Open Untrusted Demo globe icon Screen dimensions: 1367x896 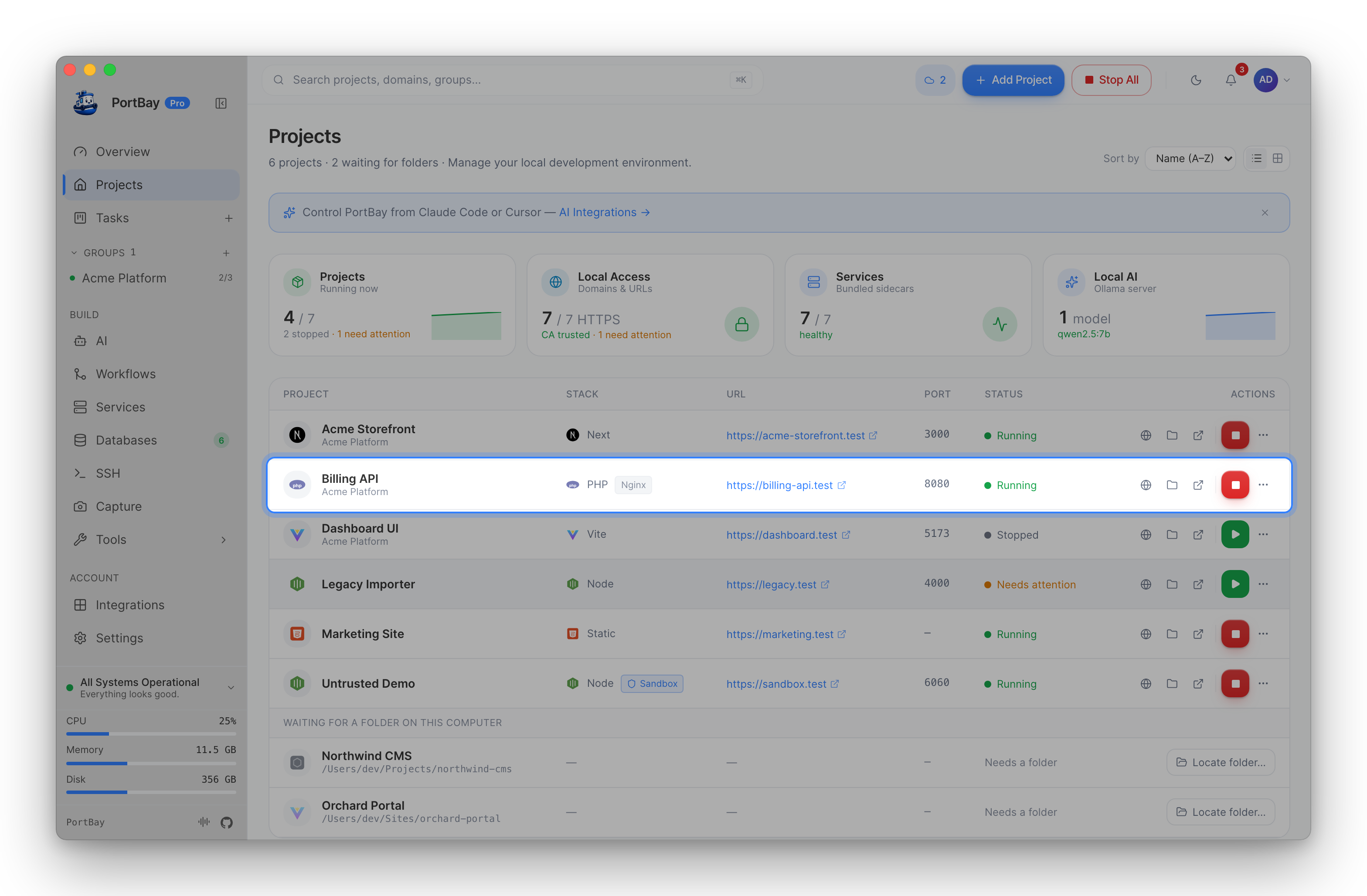(1146, 683)
